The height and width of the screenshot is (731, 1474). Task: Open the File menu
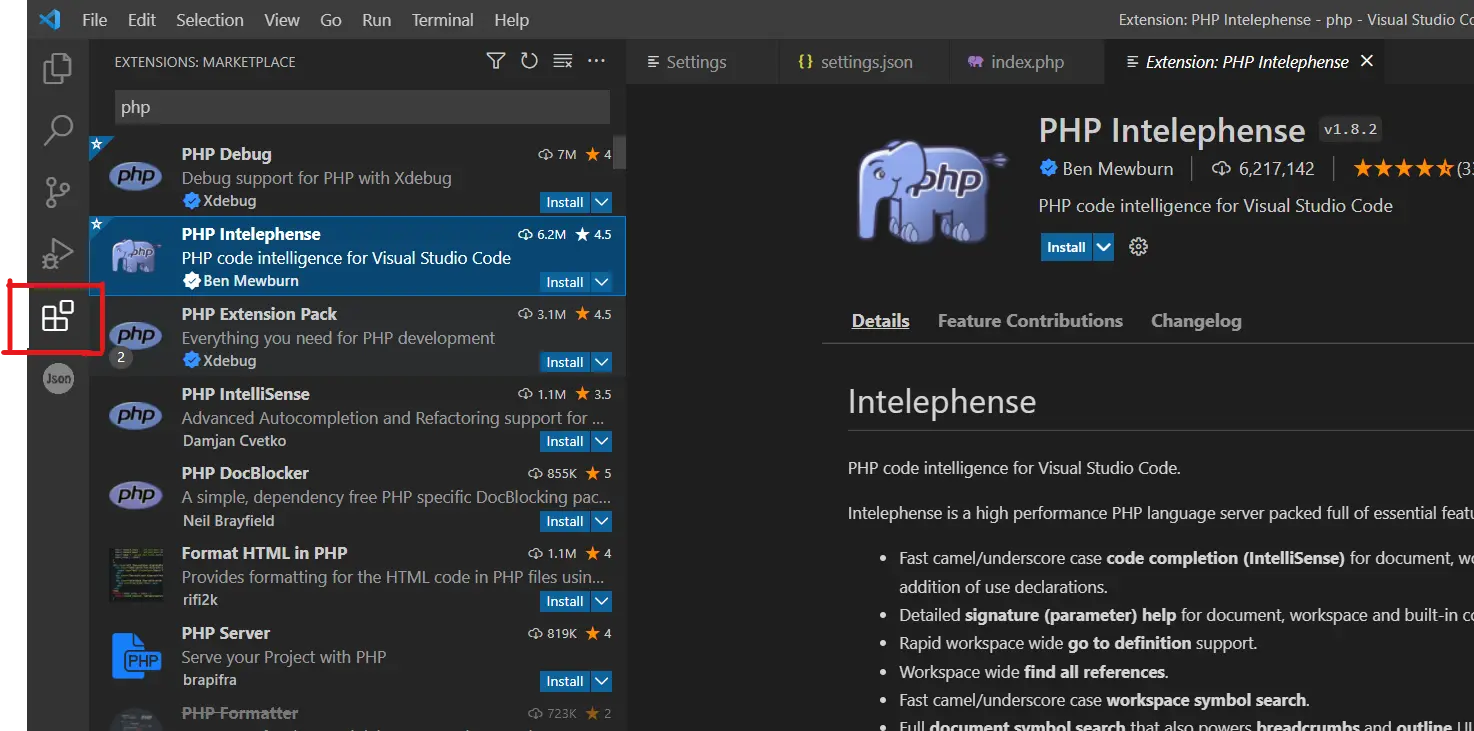click(95, 20)
